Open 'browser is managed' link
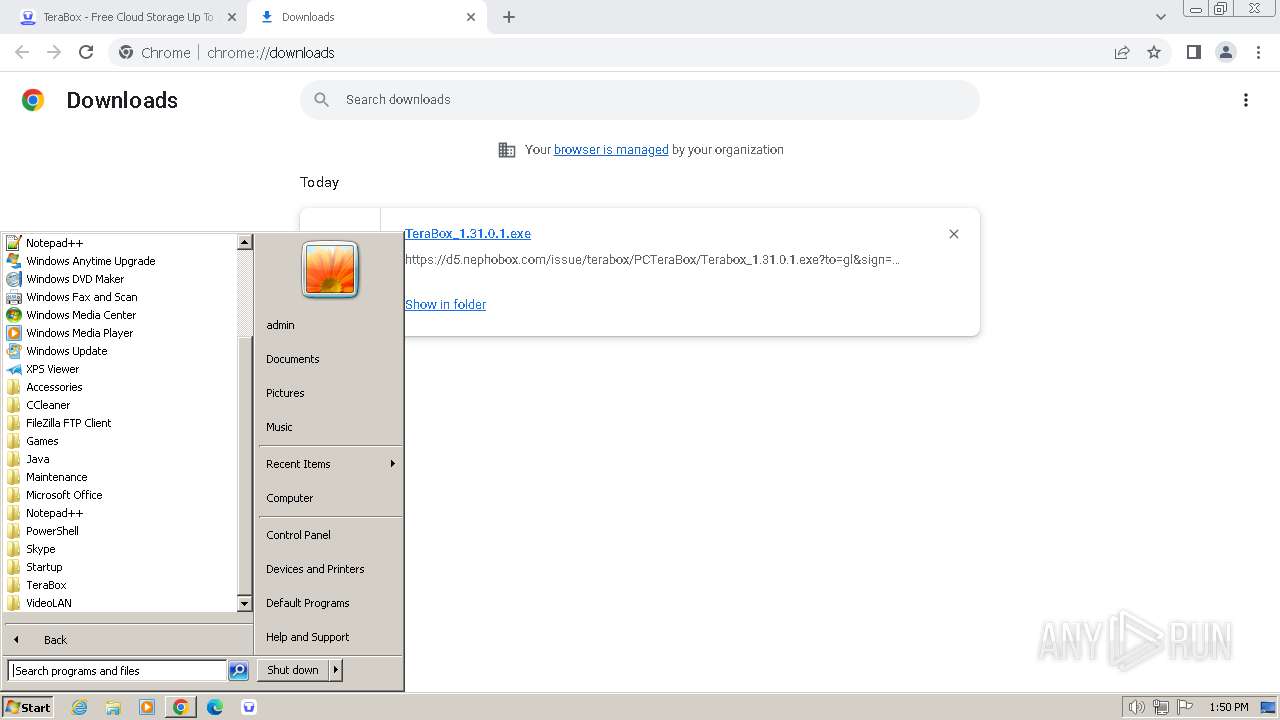The image size is (1280, 720). 611,150
